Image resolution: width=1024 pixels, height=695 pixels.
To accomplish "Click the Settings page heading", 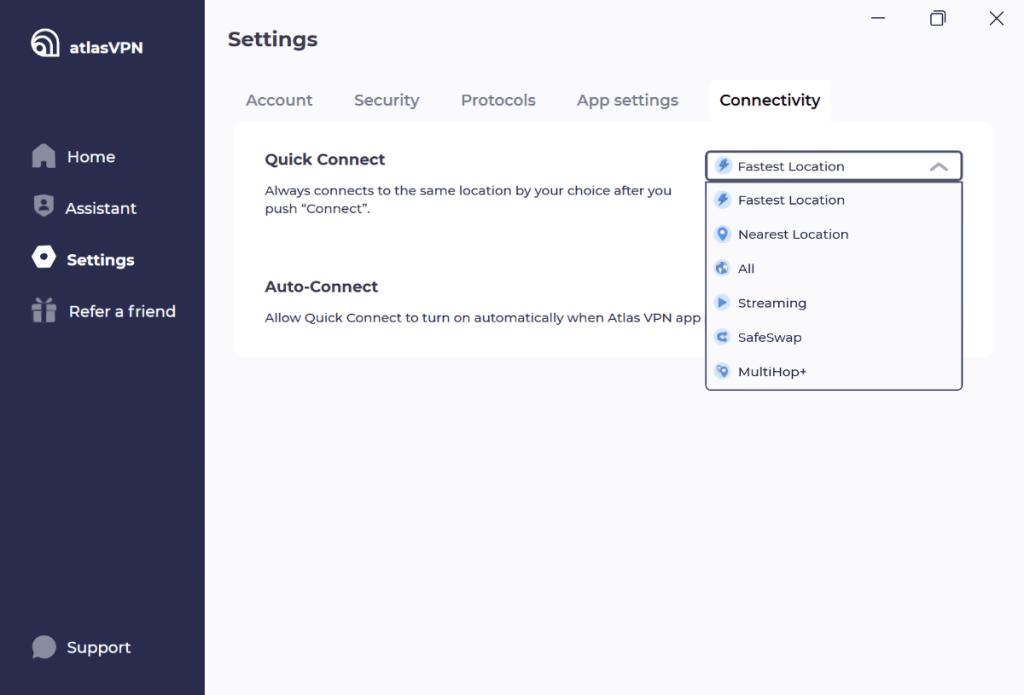I will coord(272,39).
